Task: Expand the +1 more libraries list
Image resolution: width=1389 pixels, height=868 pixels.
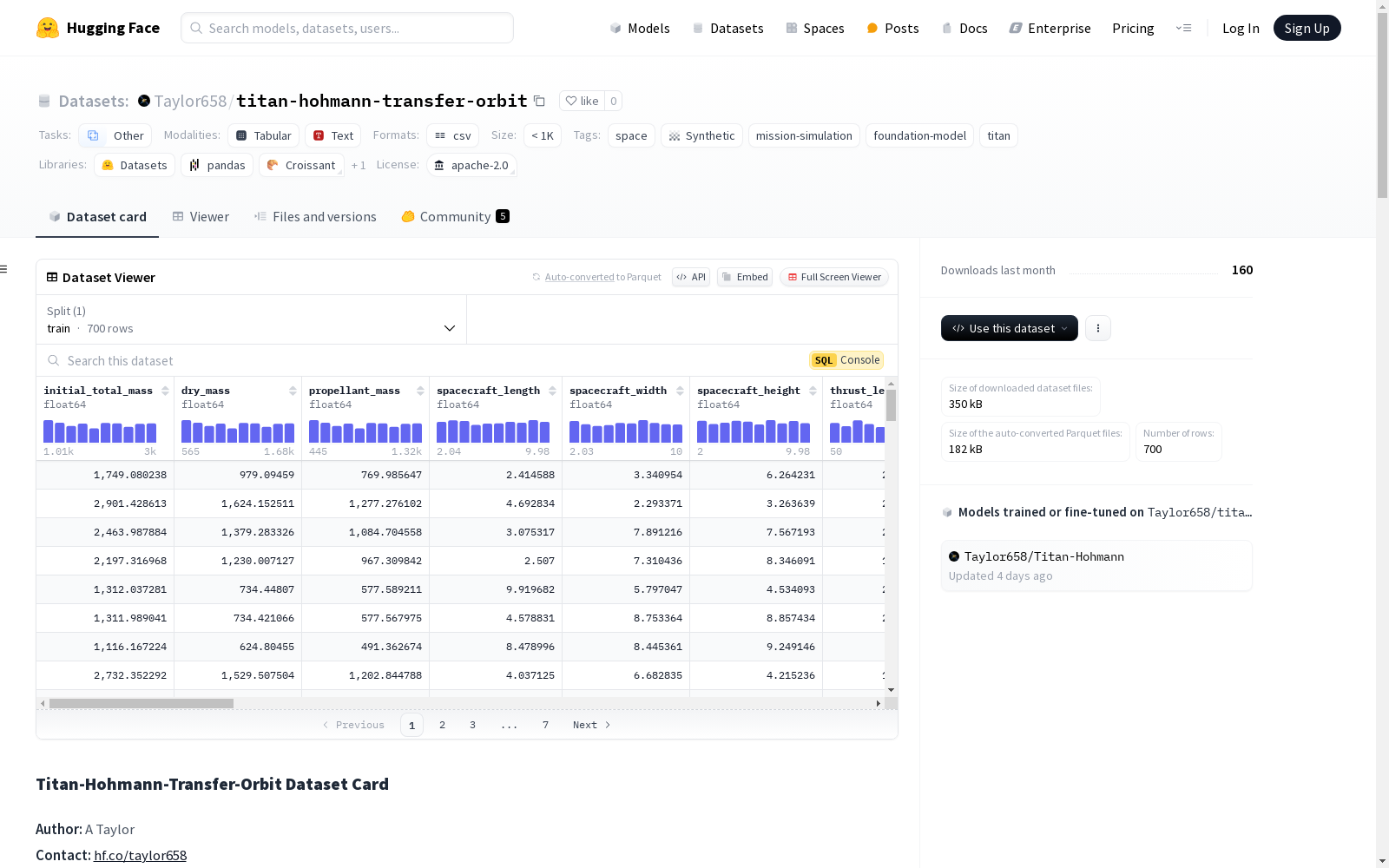Action: click(359, 165)
